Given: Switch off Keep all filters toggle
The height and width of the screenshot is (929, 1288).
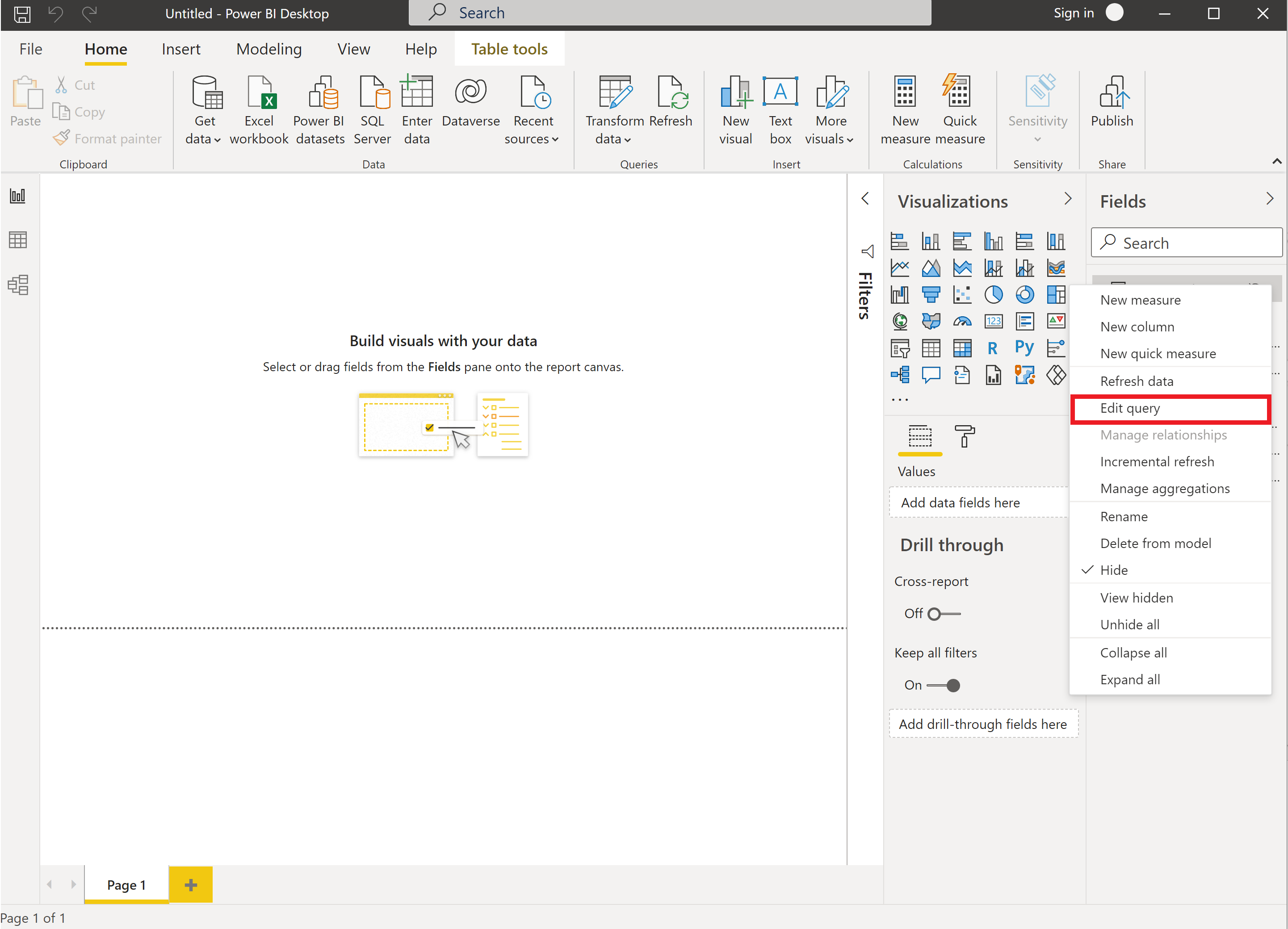Looking at the screenshot, I should (944, 686).
